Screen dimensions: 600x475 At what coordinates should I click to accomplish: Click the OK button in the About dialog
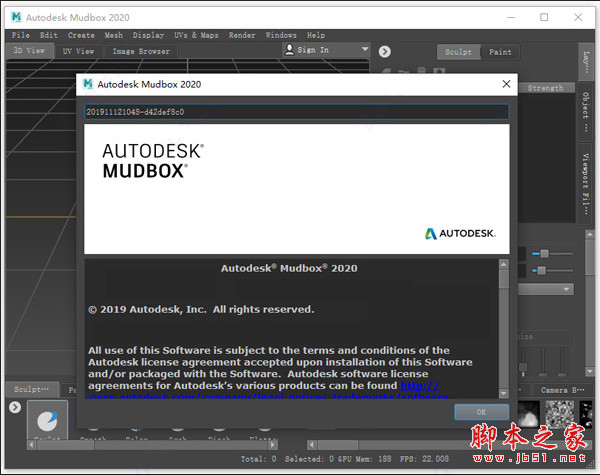pos(481,412)
